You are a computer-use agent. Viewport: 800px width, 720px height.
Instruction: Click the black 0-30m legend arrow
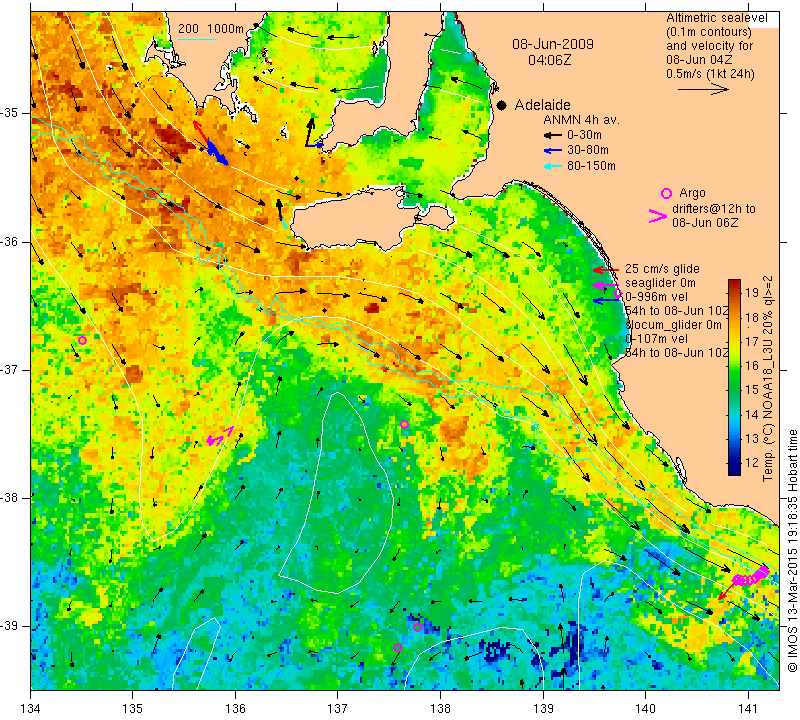(553, 136)
